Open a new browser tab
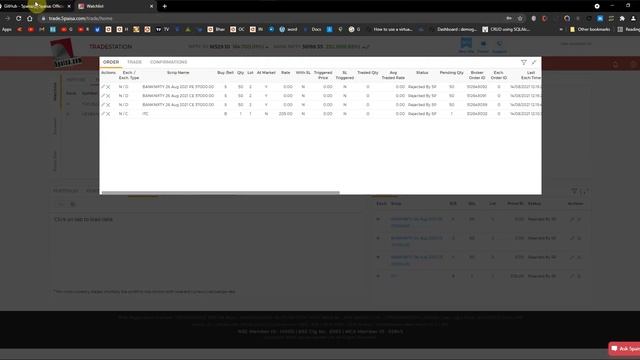The image size is (640, 360). pyautogui.click(x=164, y=6)
